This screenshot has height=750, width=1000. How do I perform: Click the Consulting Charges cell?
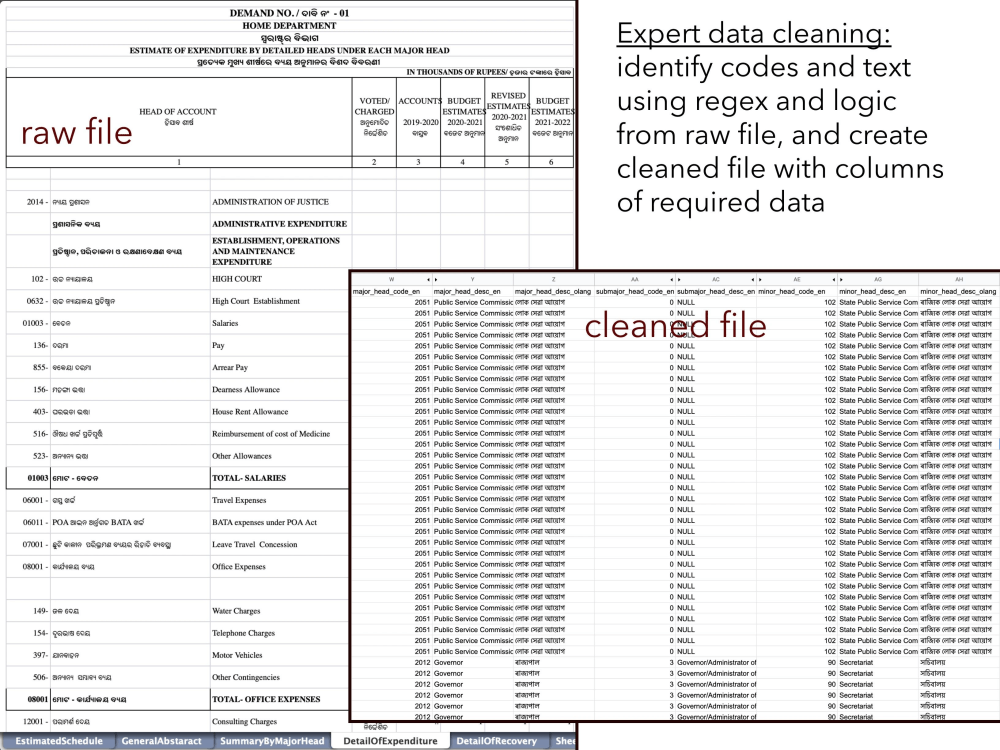pyautogui.click(x=281, y=722)
